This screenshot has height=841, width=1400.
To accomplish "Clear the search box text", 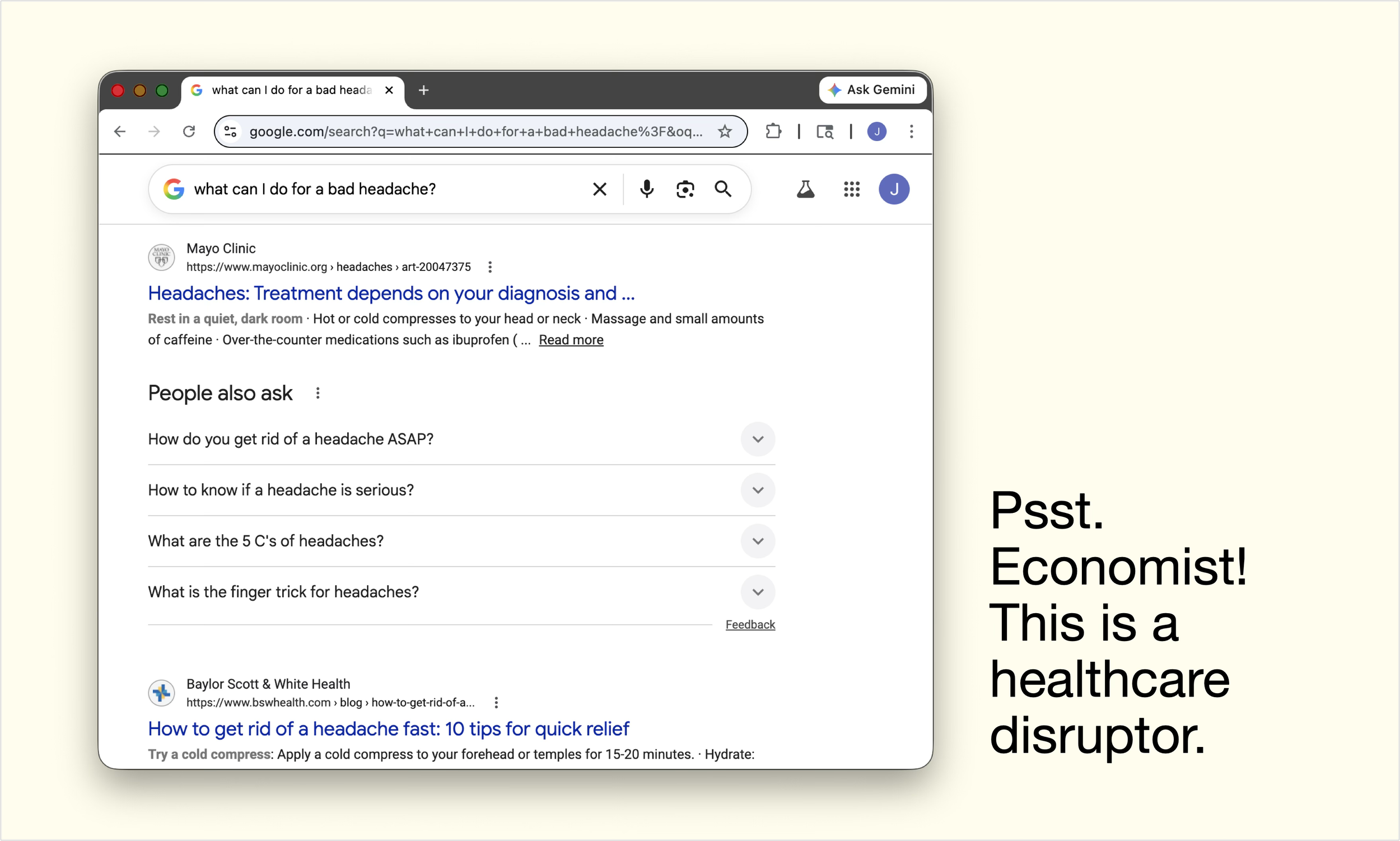I will [x=599, y=189].
